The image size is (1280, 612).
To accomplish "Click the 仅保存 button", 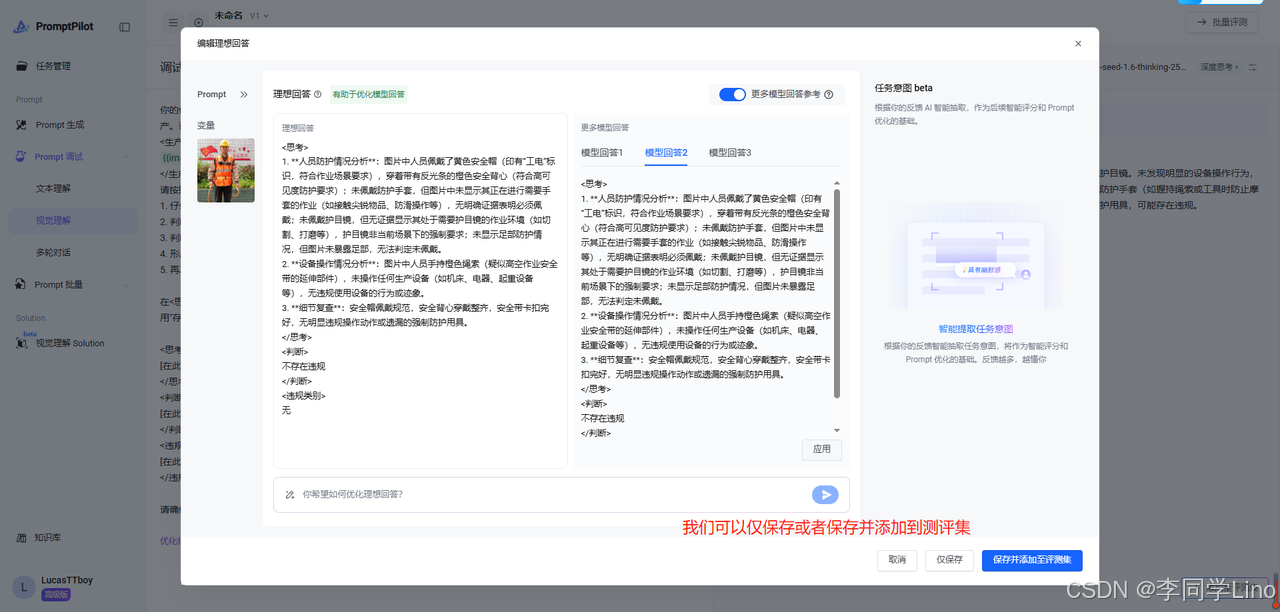I will (950, 560).
